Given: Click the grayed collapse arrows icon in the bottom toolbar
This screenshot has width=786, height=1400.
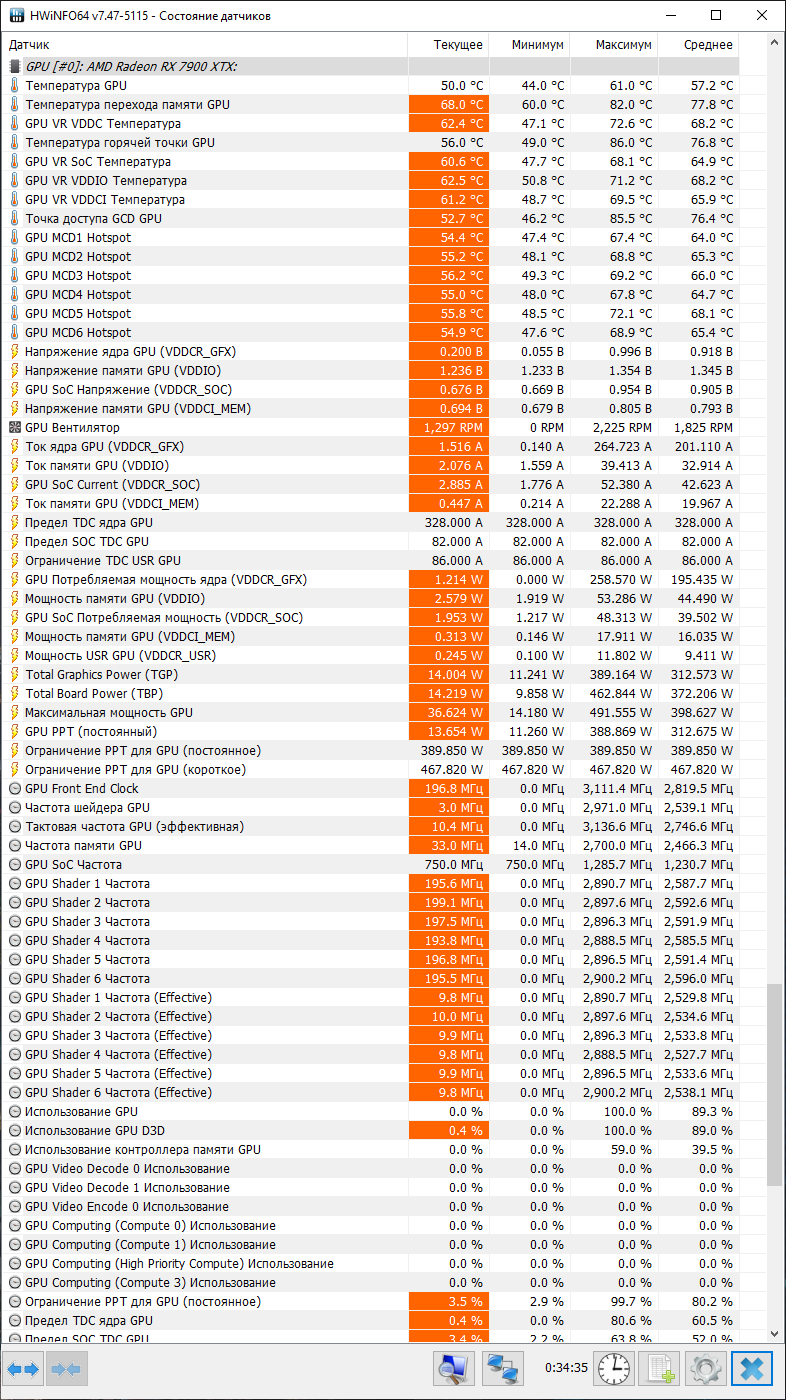Looking at the screenshot, I should 66,1367.
